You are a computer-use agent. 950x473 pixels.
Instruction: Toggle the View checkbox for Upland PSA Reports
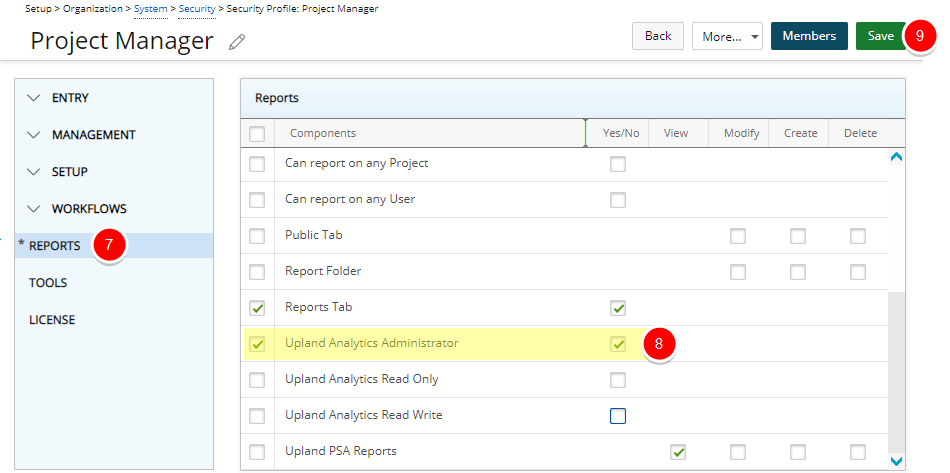point(678,452)
